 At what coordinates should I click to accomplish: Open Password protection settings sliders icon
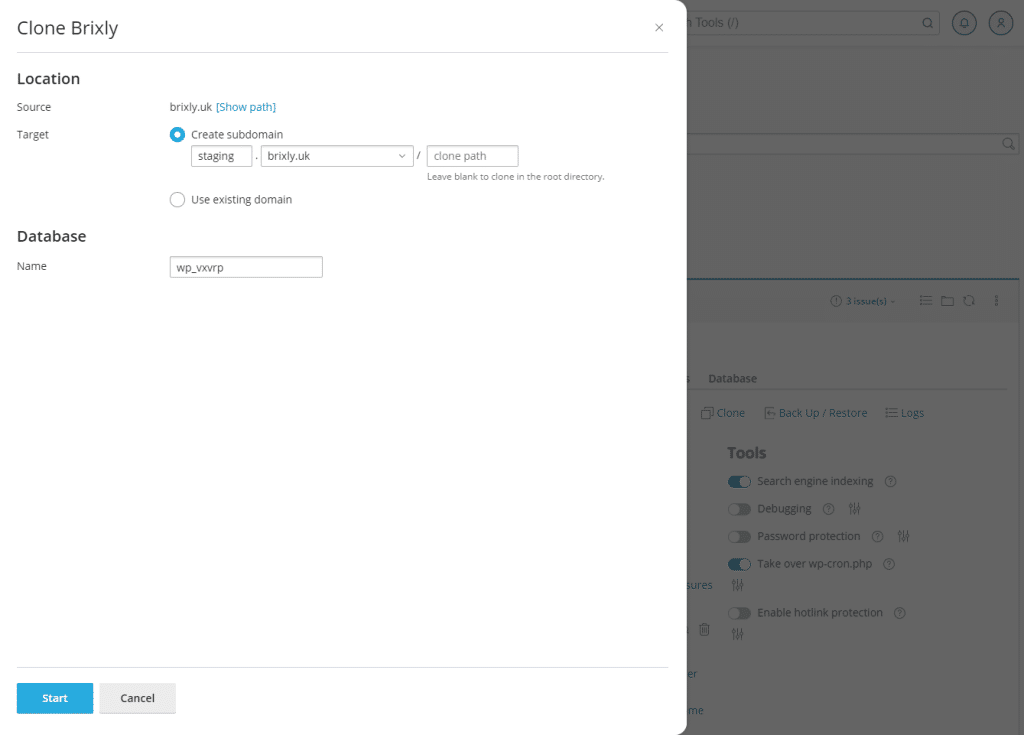903,536
